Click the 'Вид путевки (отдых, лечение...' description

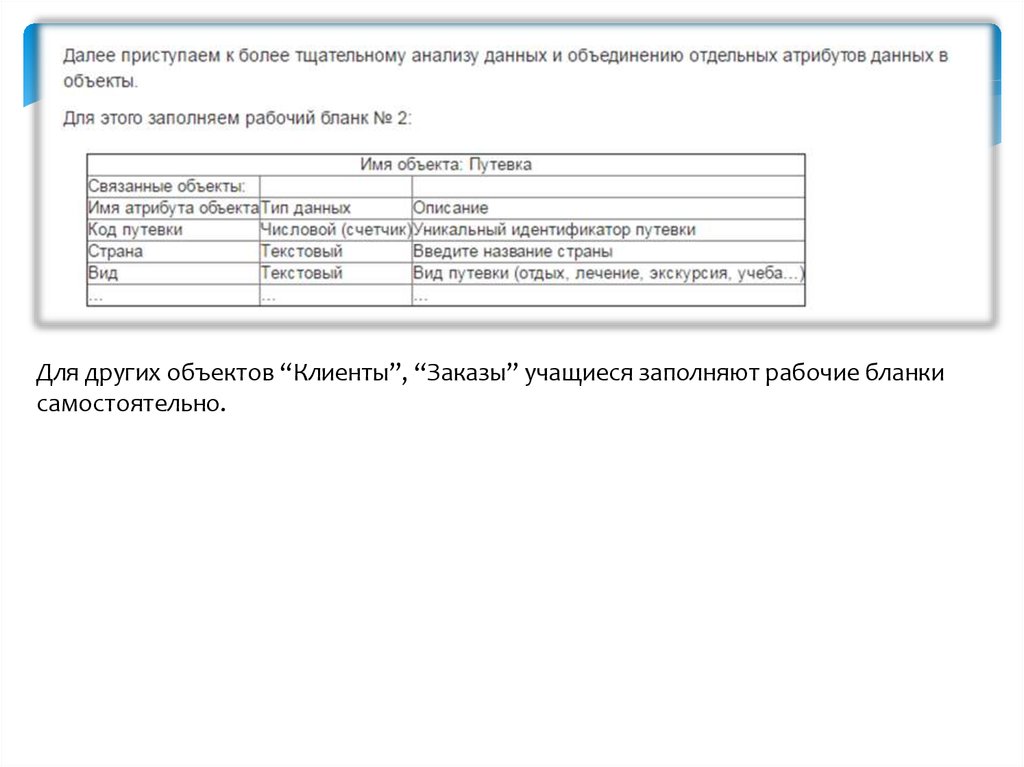(609, 273)
